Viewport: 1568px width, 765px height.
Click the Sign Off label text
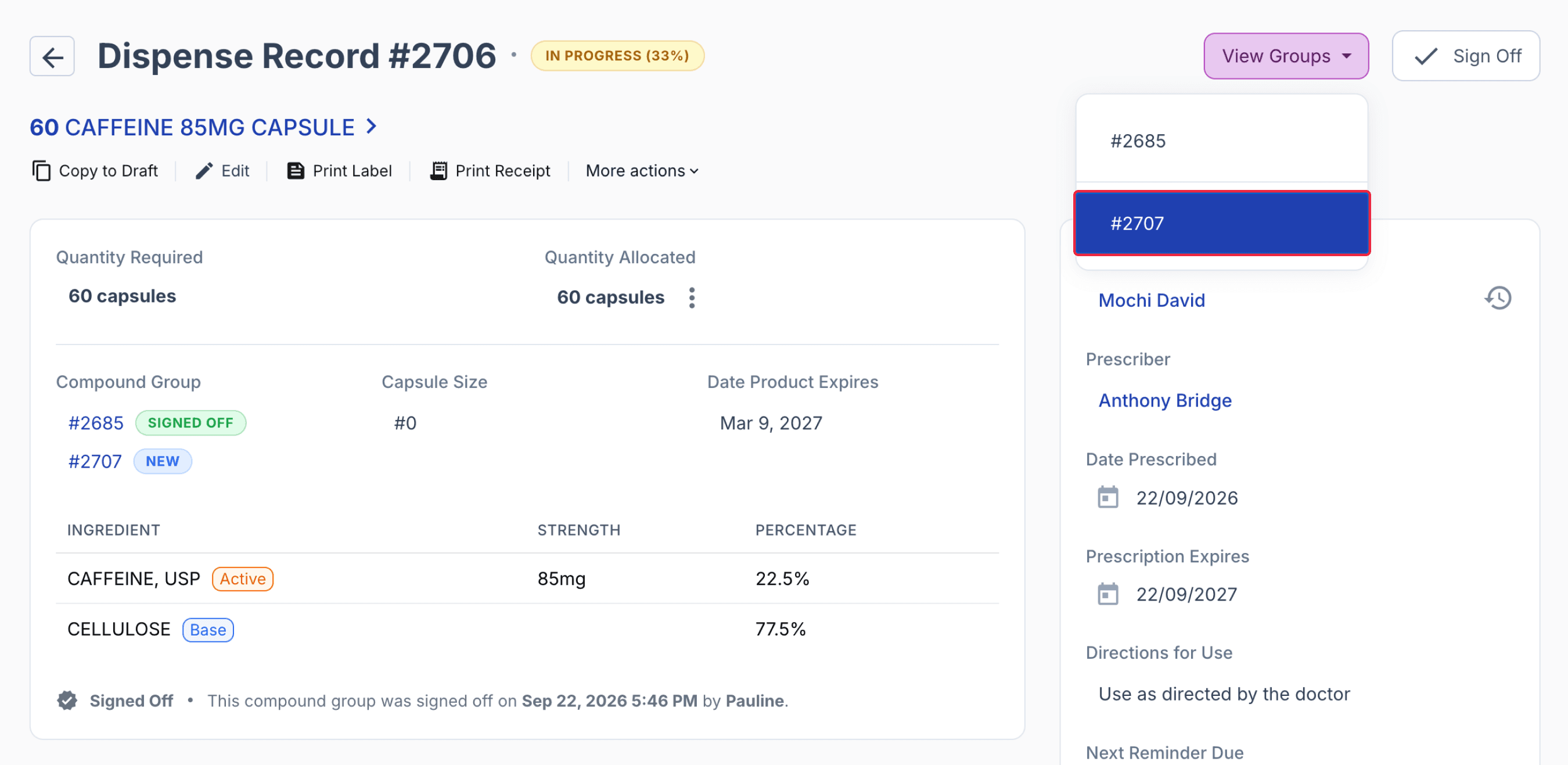[x=1487, y=56]
